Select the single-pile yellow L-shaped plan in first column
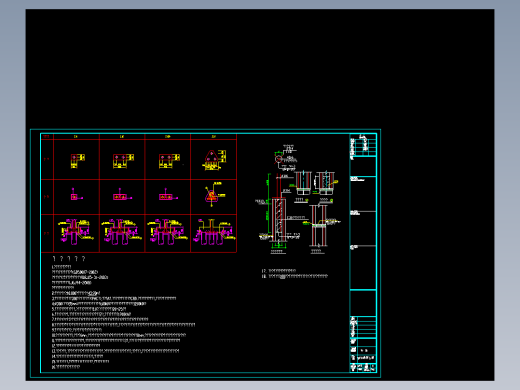Viewport: 520px width, 390px height. point(77,160)
